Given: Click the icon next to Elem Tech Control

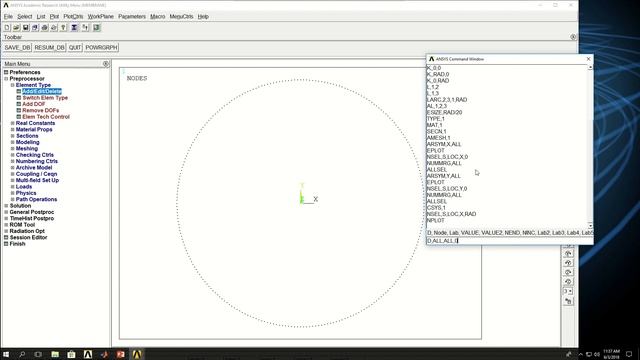Looking at the screenshot, I should tap(19, 117).
